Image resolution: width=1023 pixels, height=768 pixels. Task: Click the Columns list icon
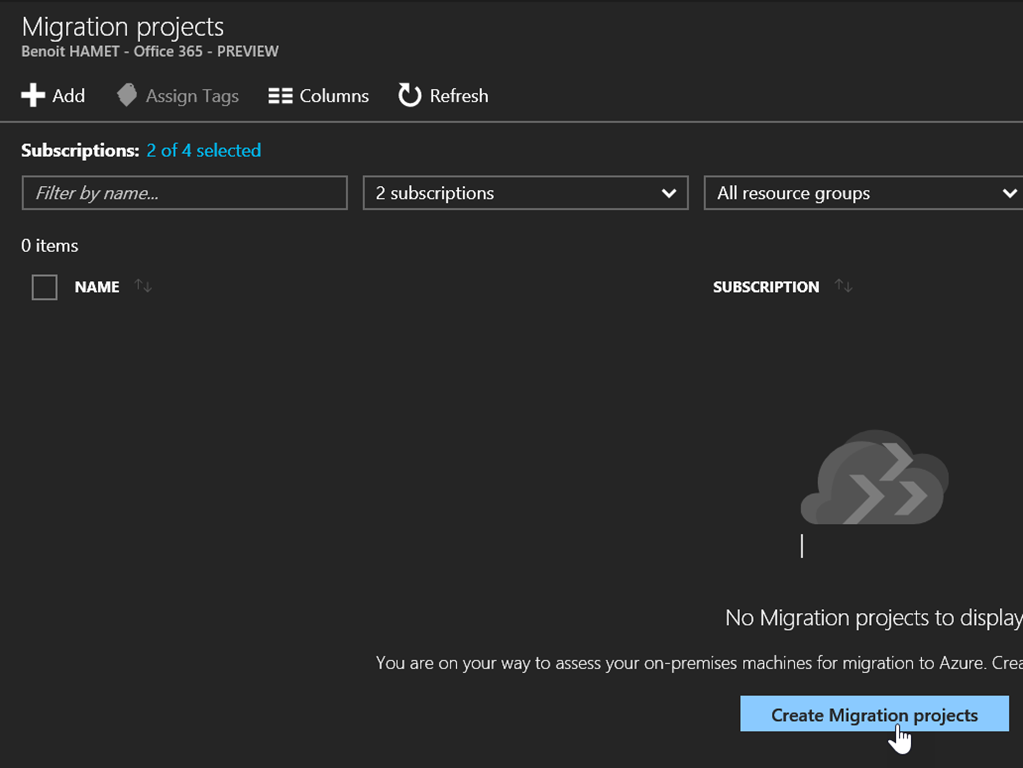pos(280,96)
